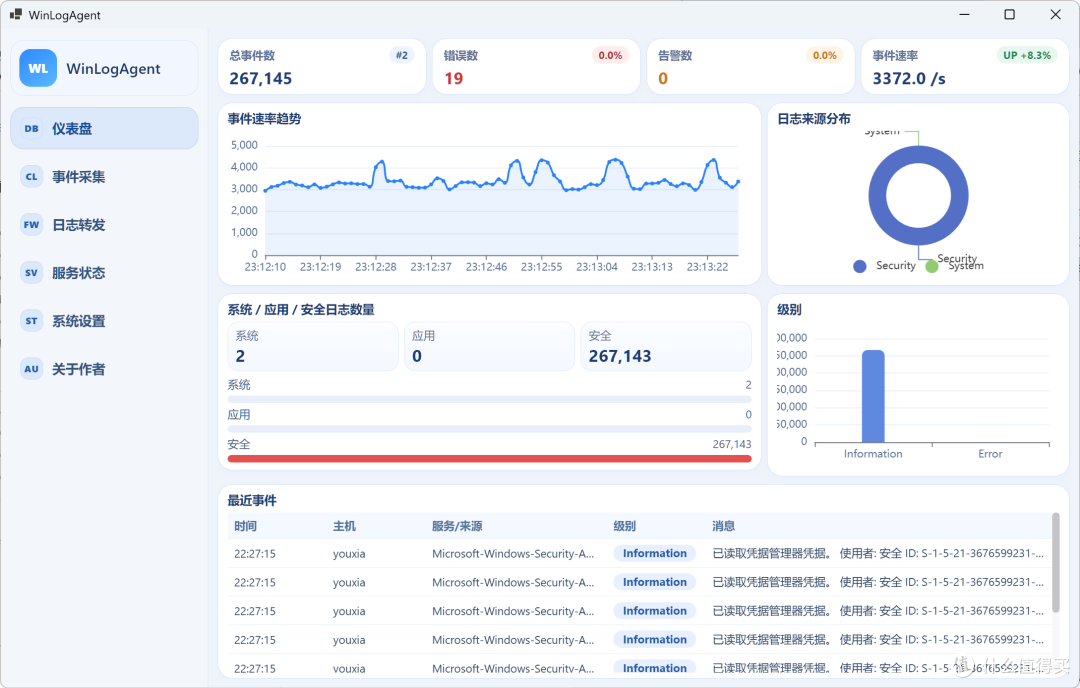Click the red 安全 progress bar
Image resolution: width=1080 pixels, height=688 pixels.
point(489,459)
